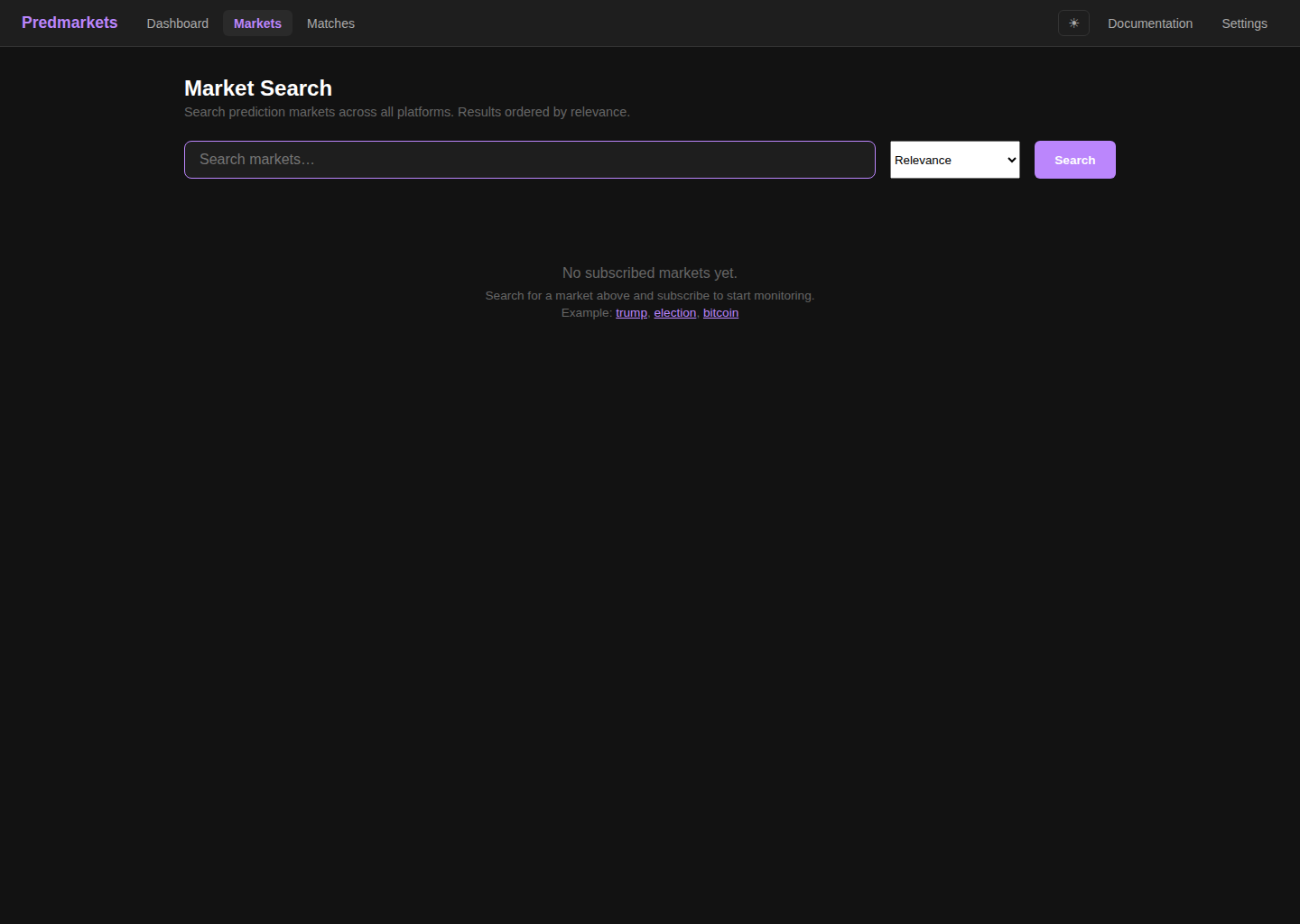The width and height of the screenshot is (1300, 924).
Task: Click the election example link
Action: [x=674, y=312]
